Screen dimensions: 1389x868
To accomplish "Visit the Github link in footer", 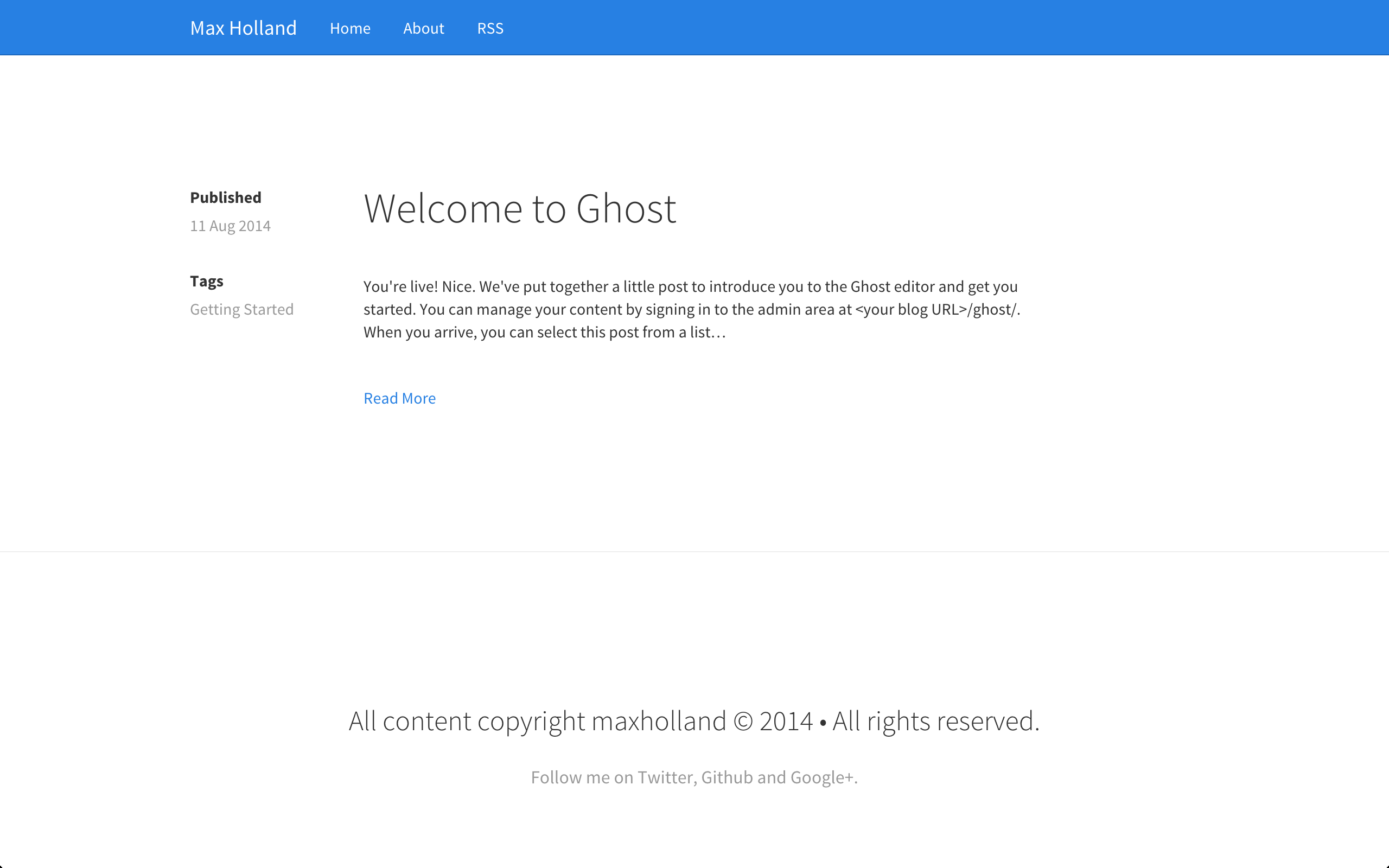I will pyautogui.click(x=727, y=777).
